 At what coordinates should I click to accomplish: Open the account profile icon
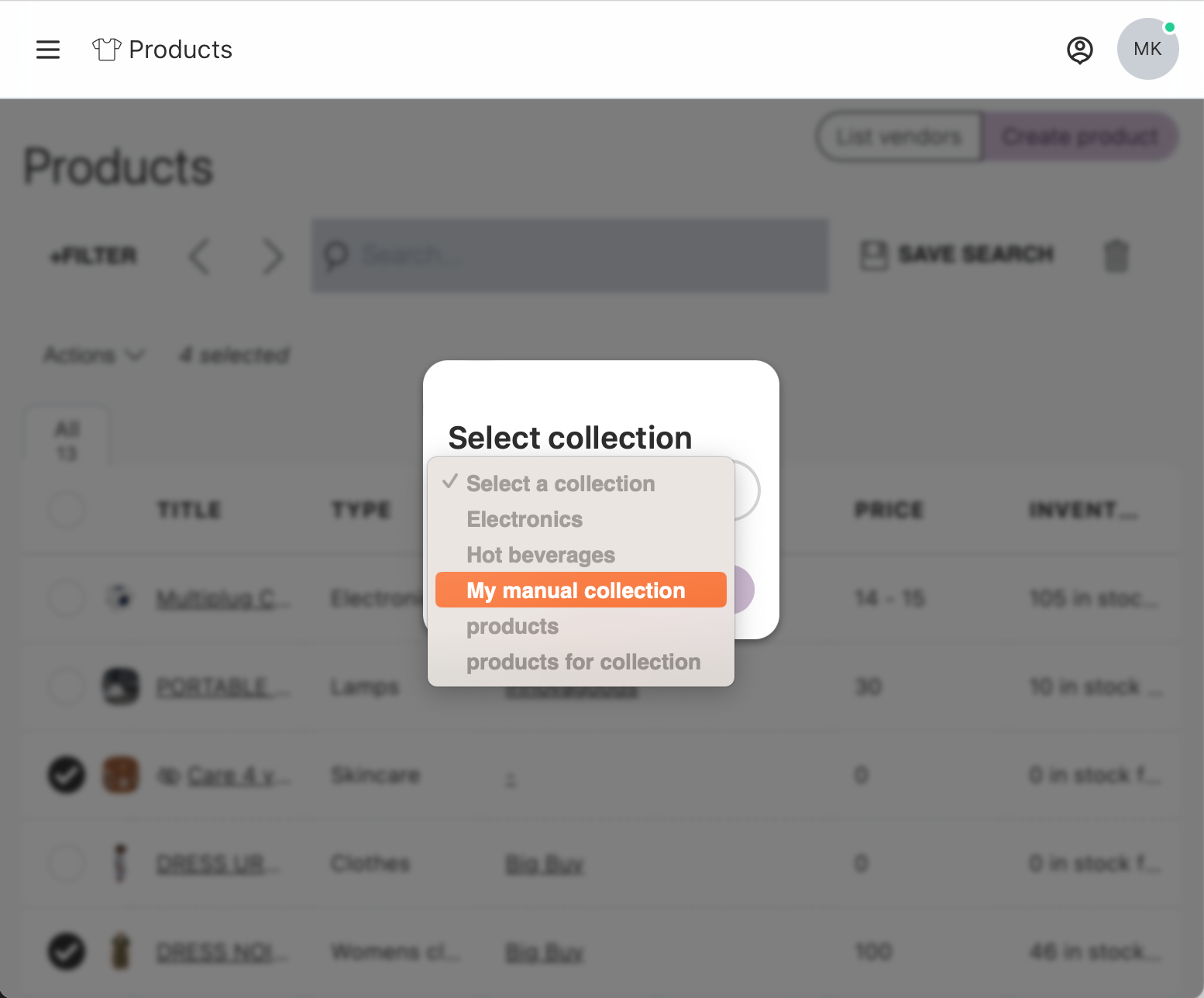click(1080, 50)
